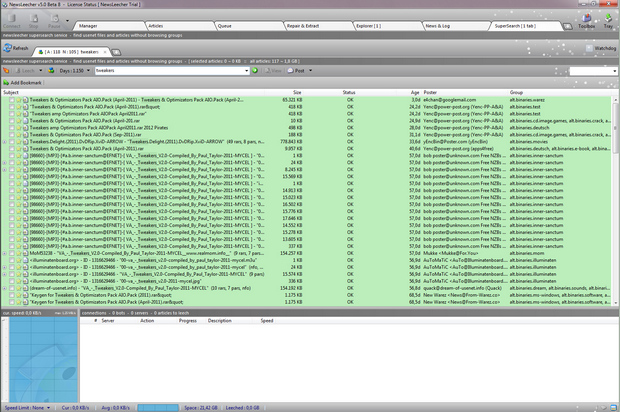Click the green go search button
Screen dimensions: 620x412
[255, 70]
